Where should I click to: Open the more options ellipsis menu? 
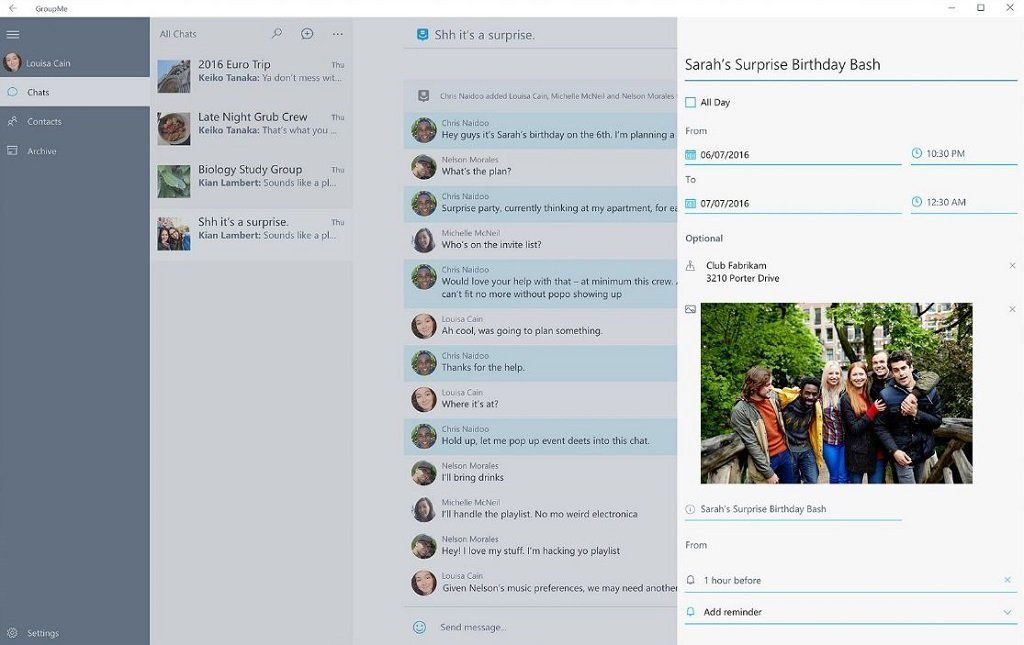click(x=337, y=33)
